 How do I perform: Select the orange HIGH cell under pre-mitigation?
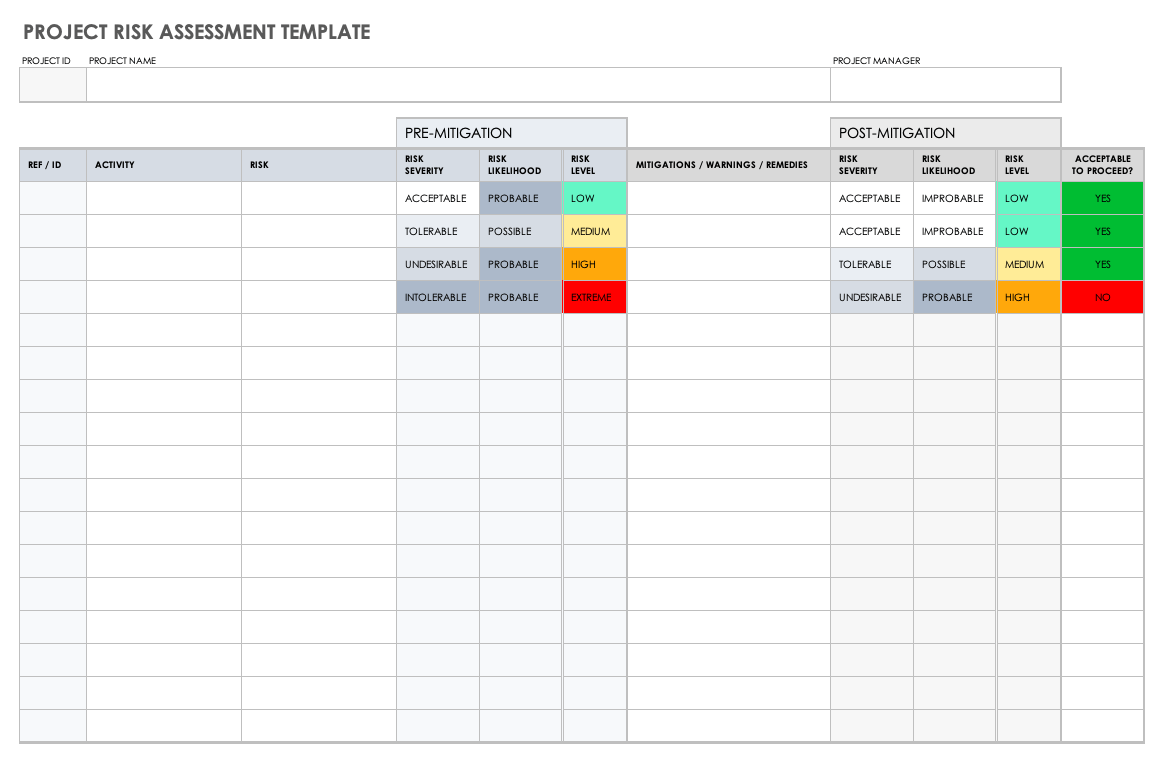(x=594, y=264)
